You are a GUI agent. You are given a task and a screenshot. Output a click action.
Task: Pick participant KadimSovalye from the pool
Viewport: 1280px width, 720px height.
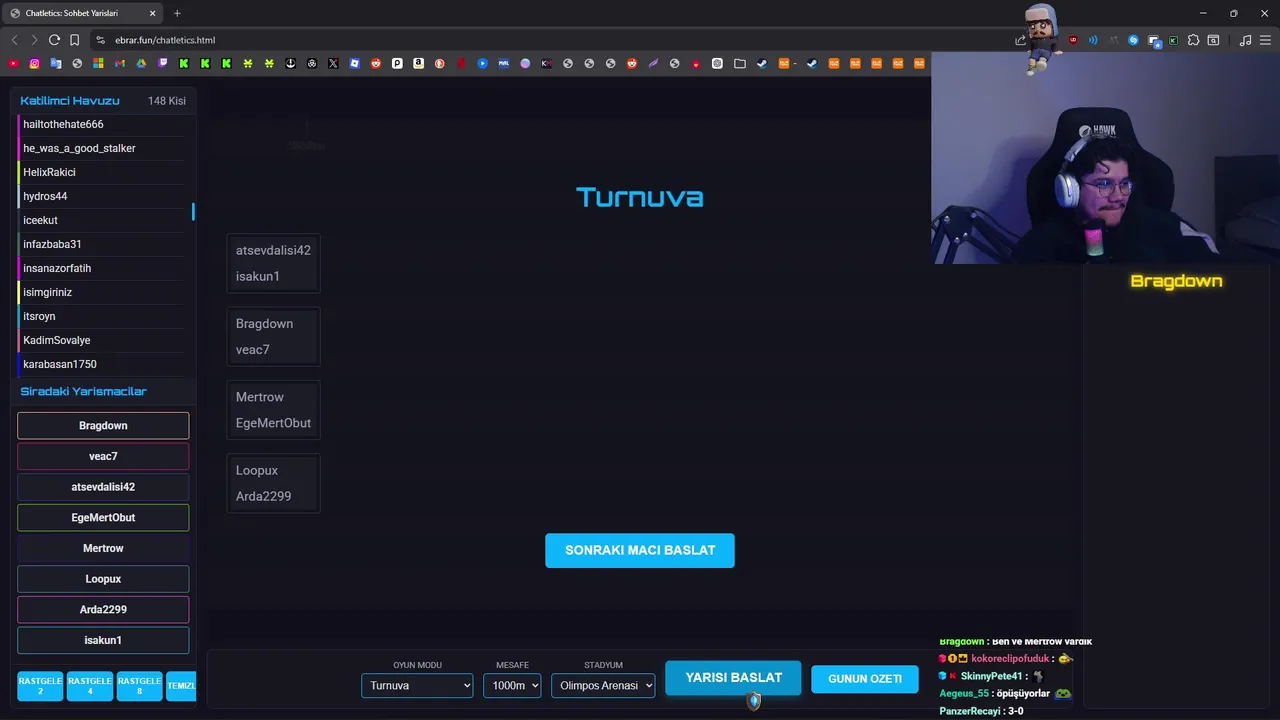click(103, 340)
